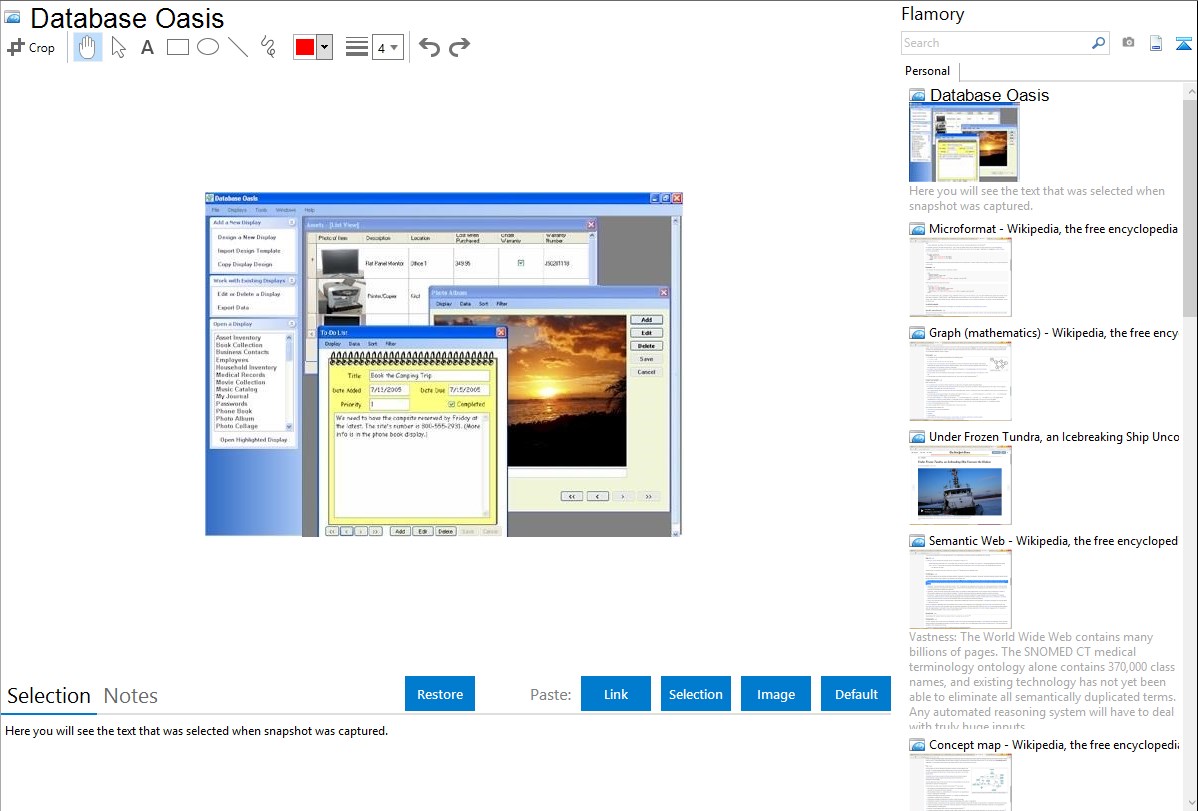This screenshot has width=1198, height=811.
Task: Select 'Microformat - Wikipedia, the free encyclopedia' title
Action: point(1053,229)
